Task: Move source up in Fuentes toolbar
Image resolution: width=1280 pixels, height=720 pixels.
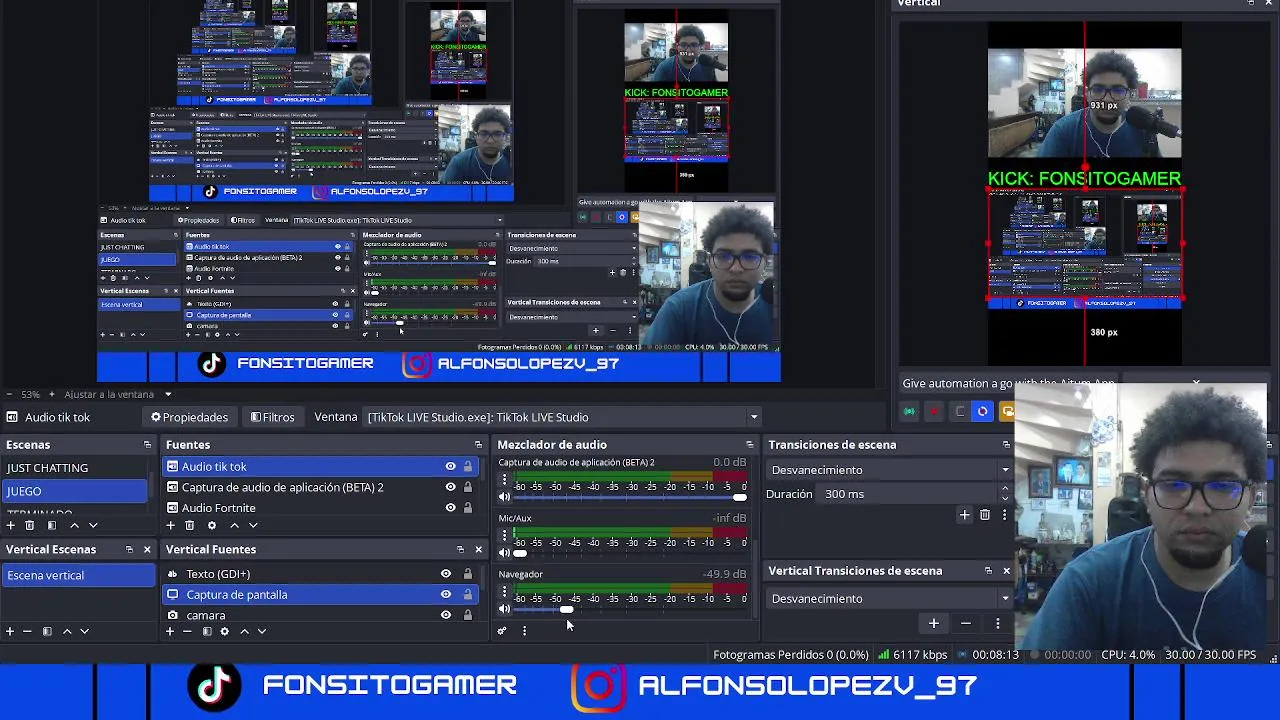Action: tap(234, 525)
